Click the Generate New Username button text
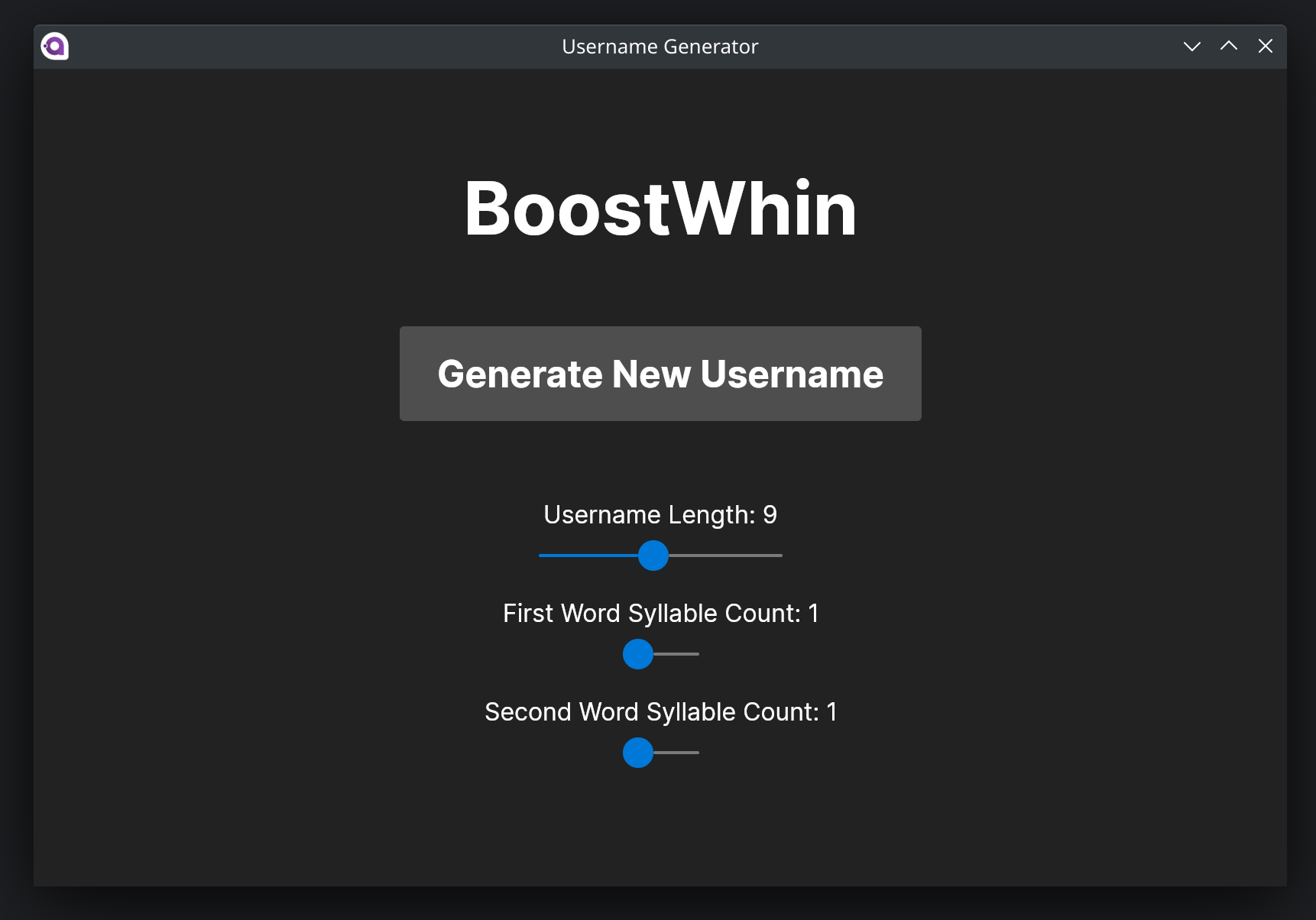Viewport: 1316px width, 920px height. point(660,374)
